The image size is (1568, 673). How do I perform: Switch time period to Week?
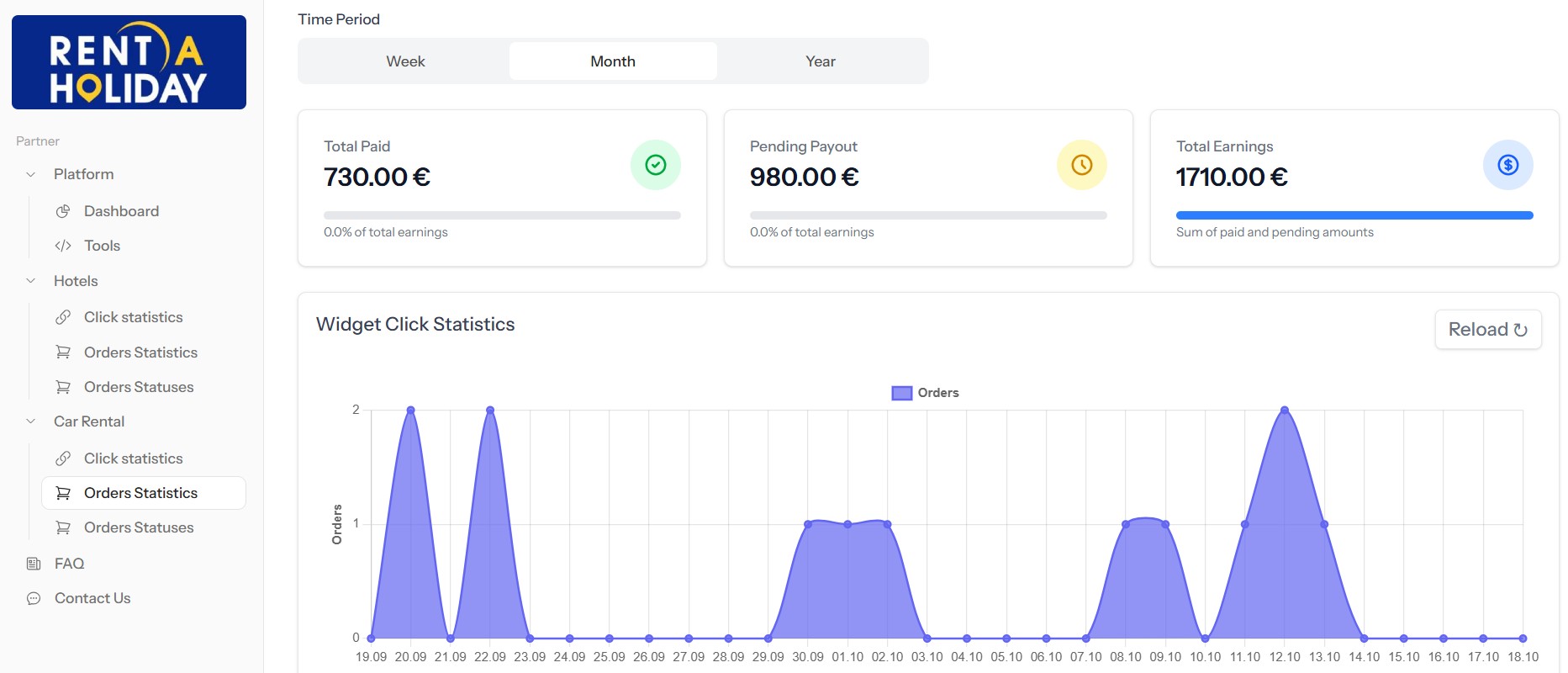405,61
